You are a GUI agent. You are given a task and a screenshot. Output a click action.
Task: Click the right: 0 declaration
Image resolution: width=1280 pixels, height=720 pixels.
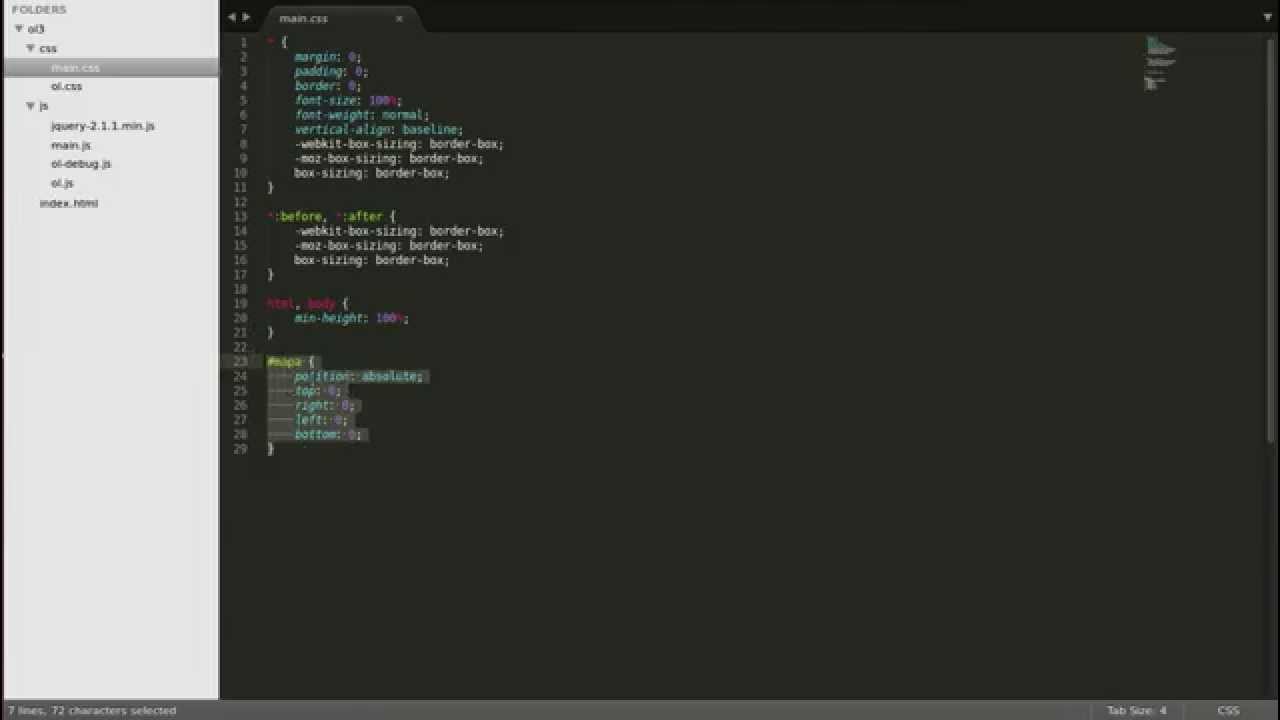click(325, 405)
